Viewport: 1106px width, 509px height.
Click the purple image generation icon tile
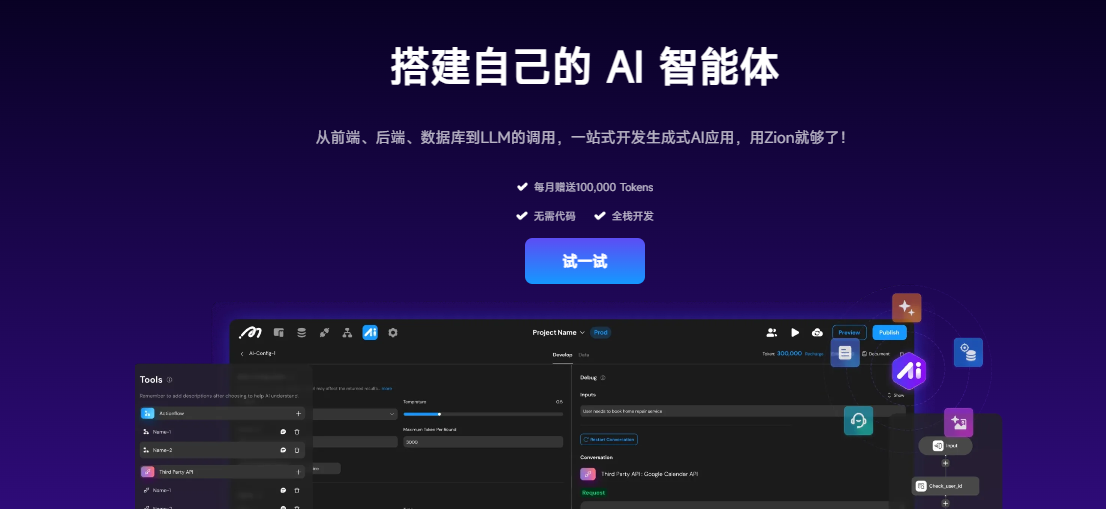point(959,422)
